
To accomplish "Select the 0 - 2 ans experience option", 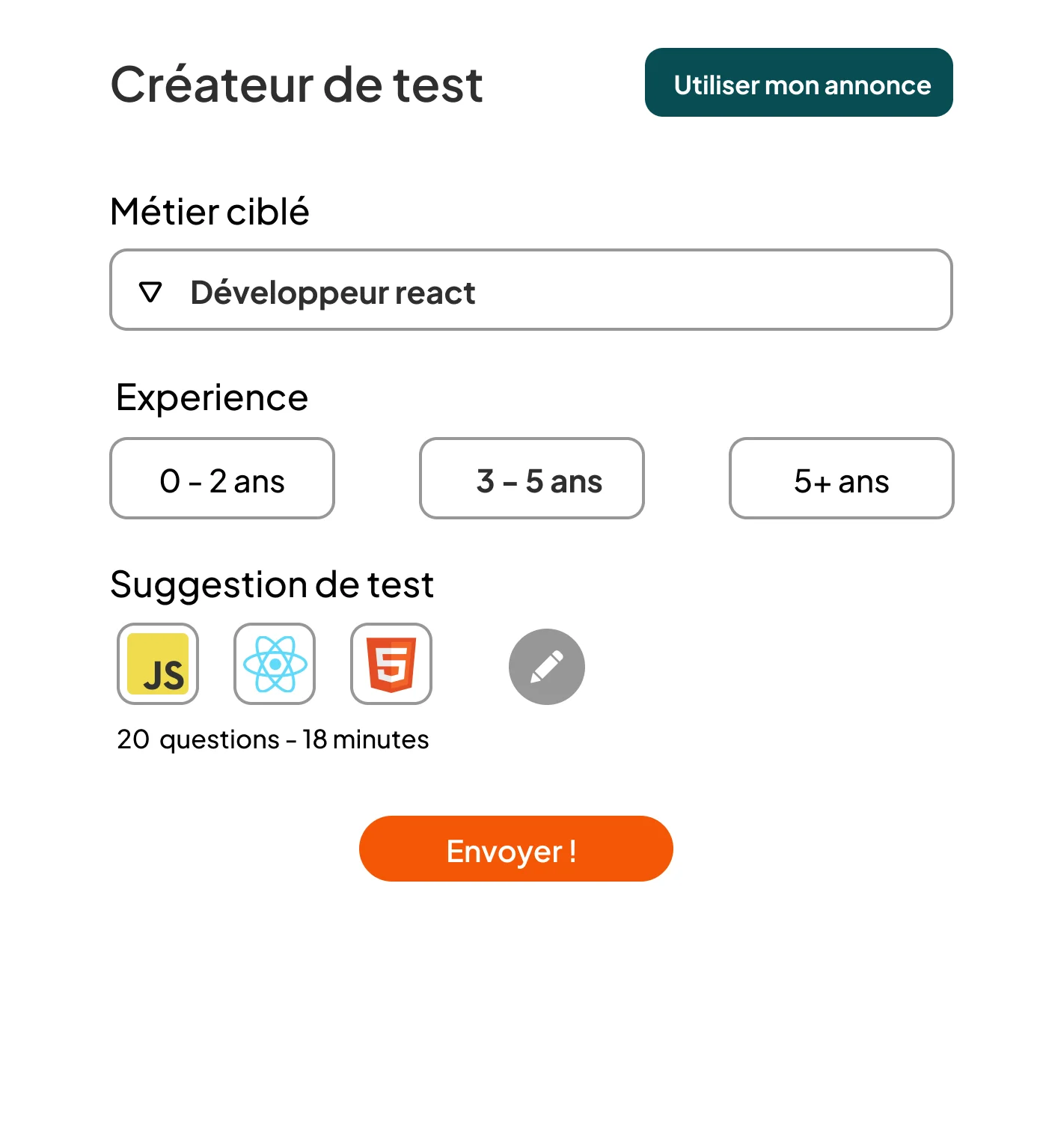I will (x=222, y=479).
